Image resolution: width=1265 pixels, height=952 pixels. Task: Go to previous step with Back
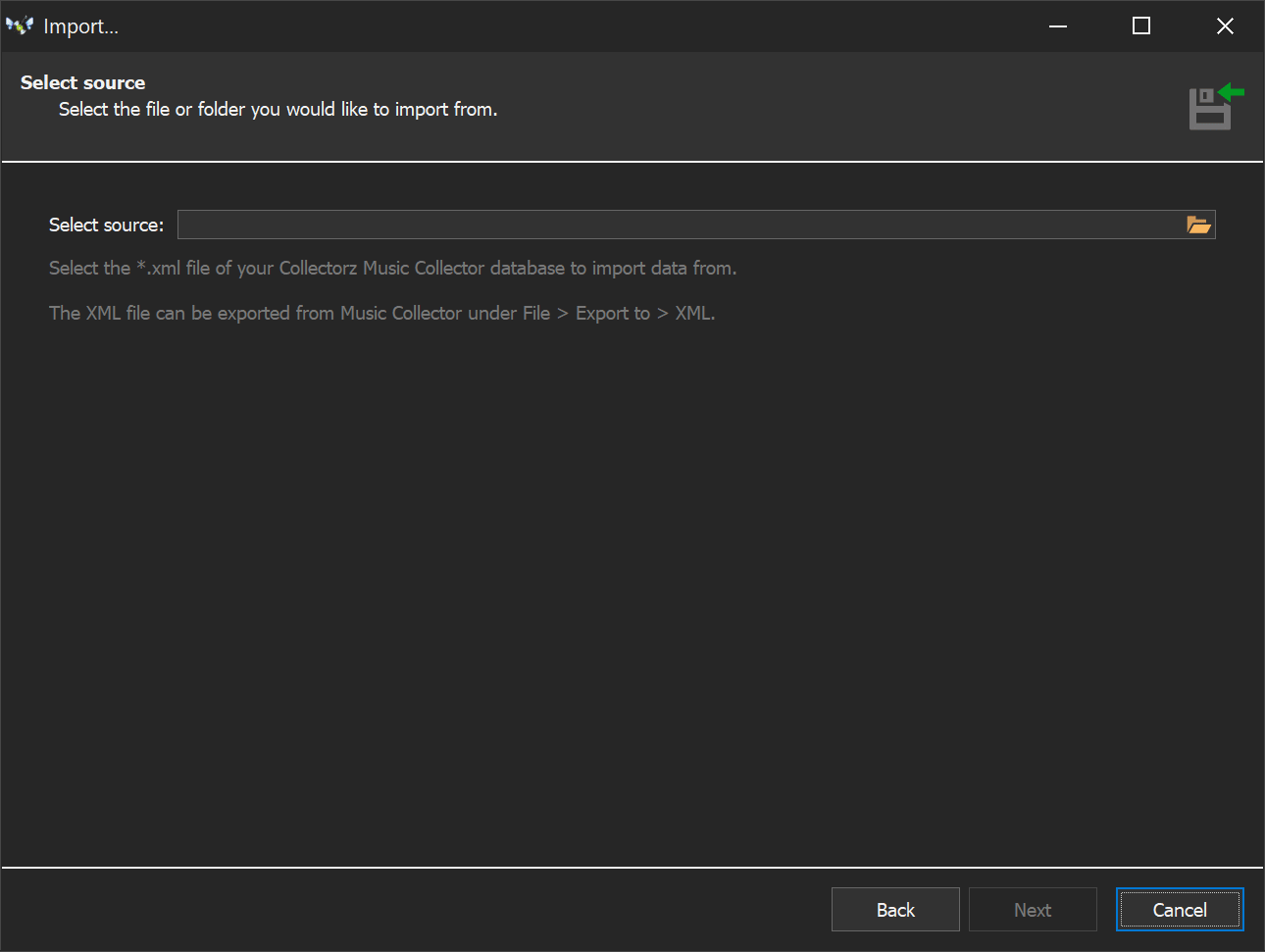895,910
